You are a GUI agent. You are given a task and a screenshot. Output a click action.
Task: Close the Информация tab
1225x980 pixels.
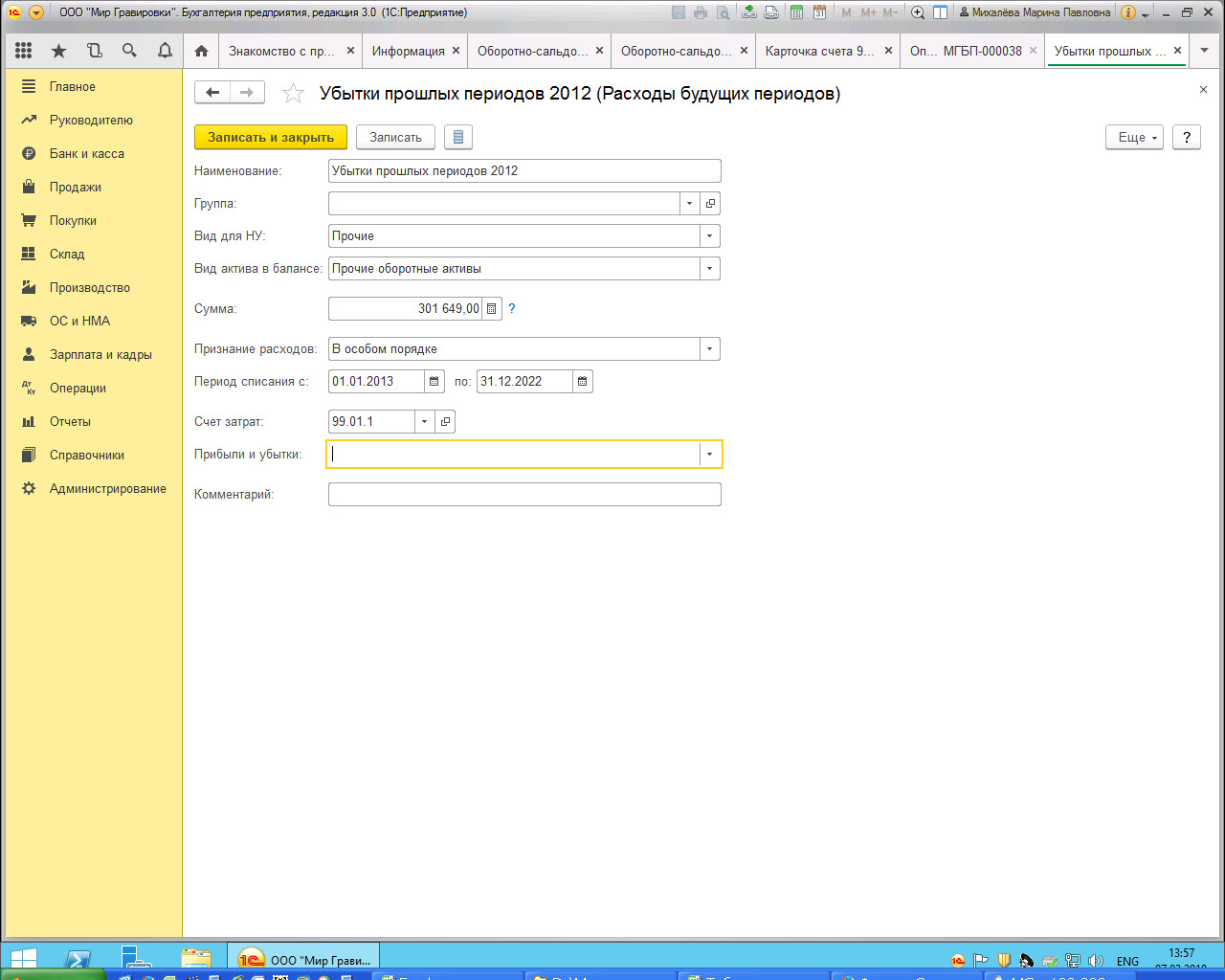coord(456,51)
